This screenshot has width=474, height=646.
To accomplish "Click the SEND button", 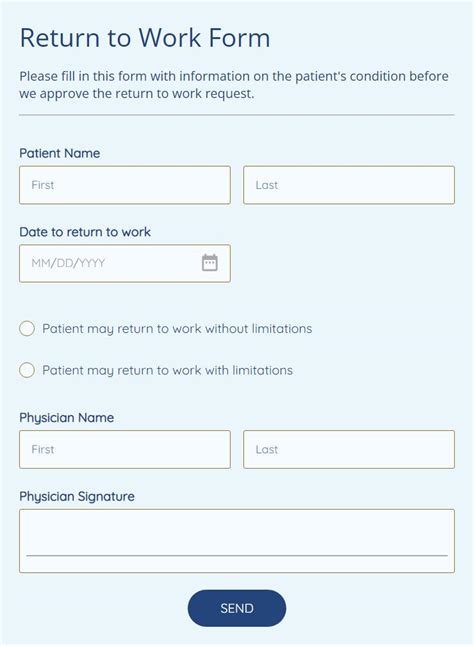I will point(237,608).
